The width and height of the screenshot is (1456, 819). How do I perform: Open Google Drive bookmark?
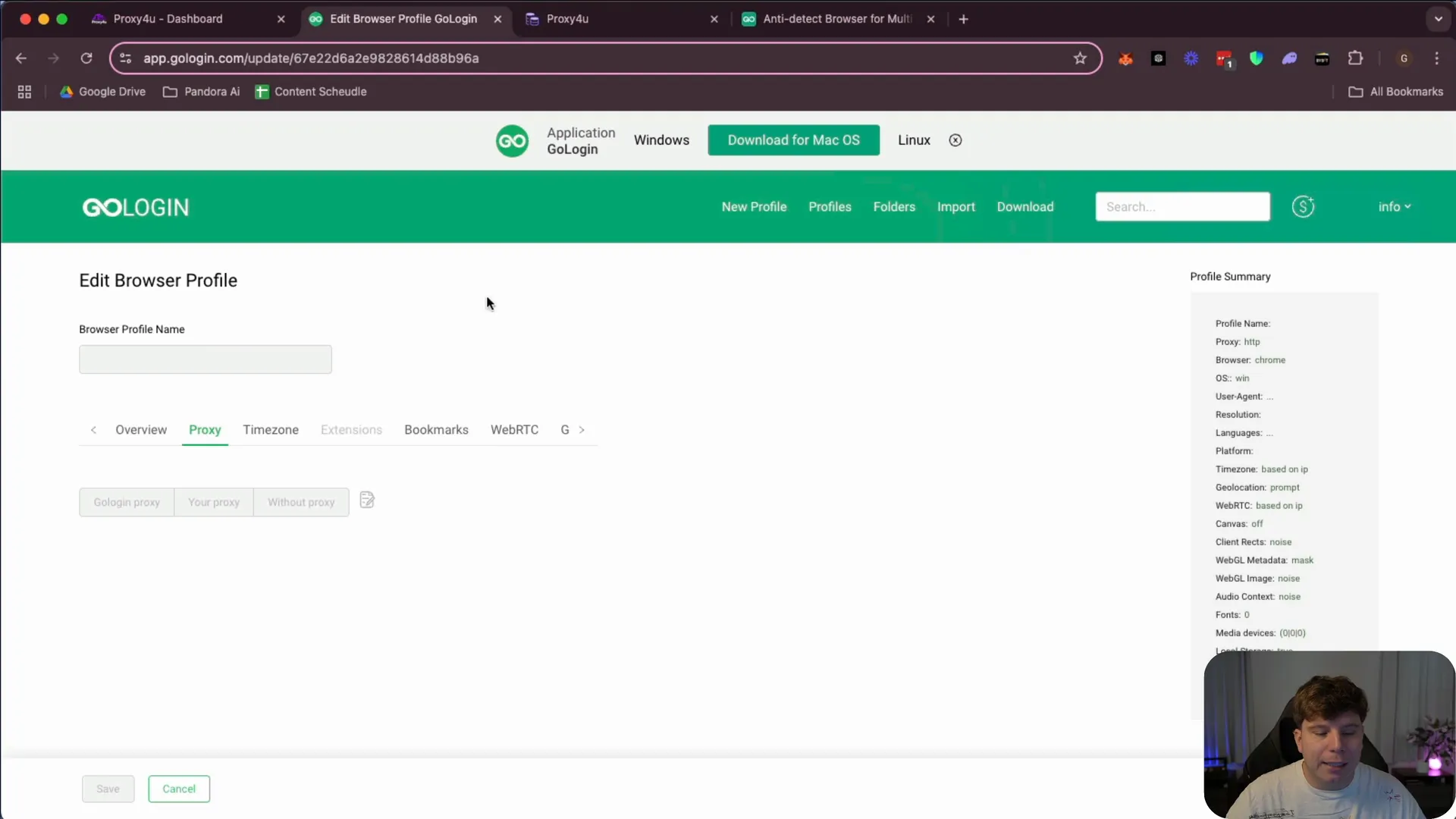point(102,92)
